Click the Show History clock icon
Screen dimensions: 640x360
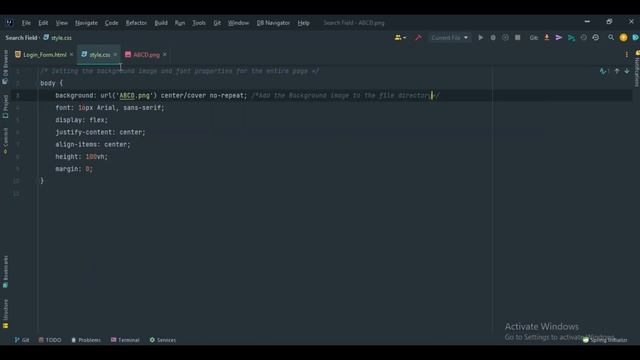[584, 38]
